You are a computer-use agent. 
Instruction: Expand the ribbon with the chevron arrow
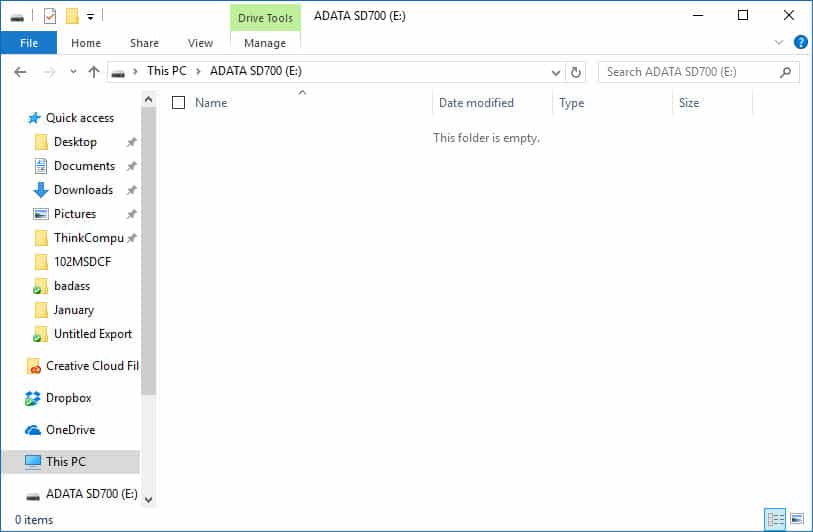pos(779,43)
